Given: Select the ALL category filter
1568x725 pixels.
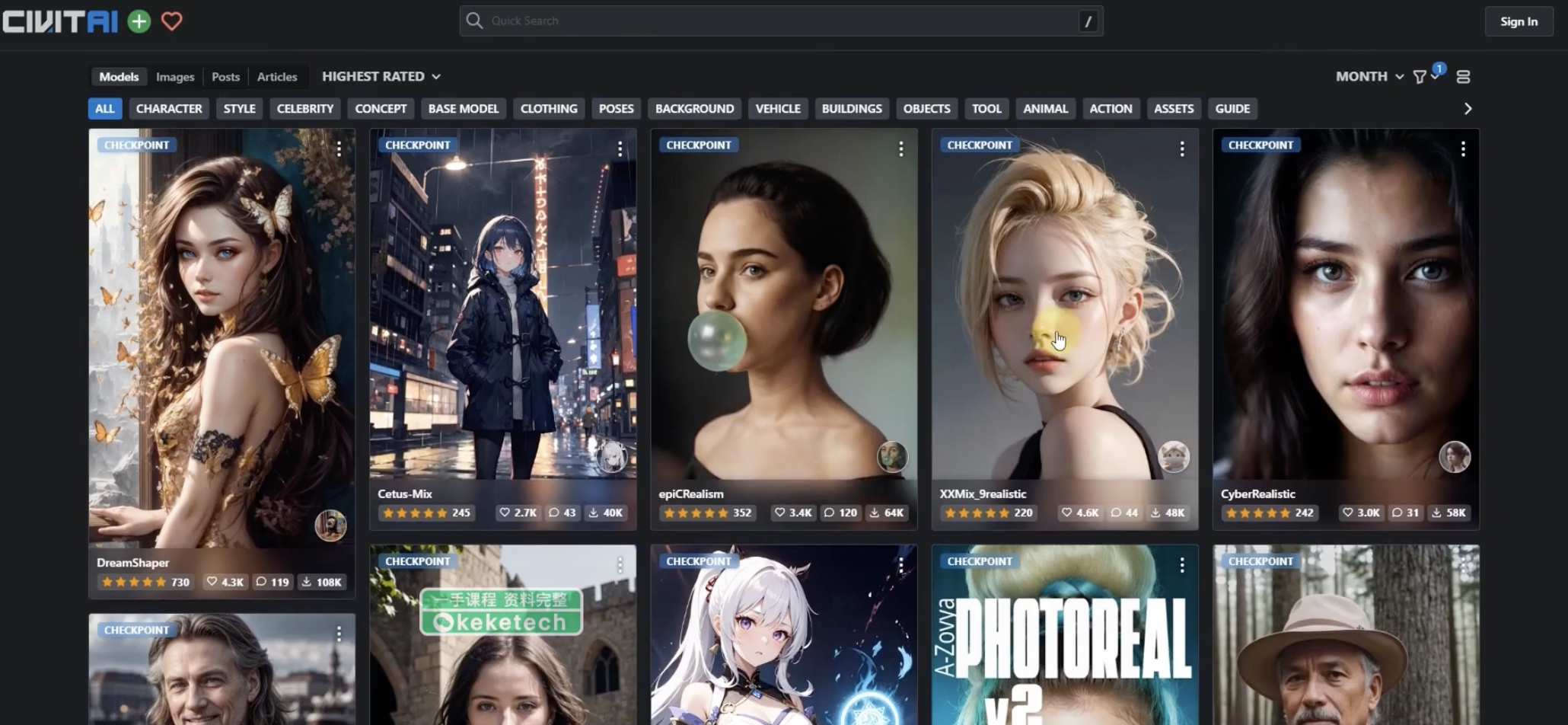Looking at the screenshot, I should [x=105, y=109].
